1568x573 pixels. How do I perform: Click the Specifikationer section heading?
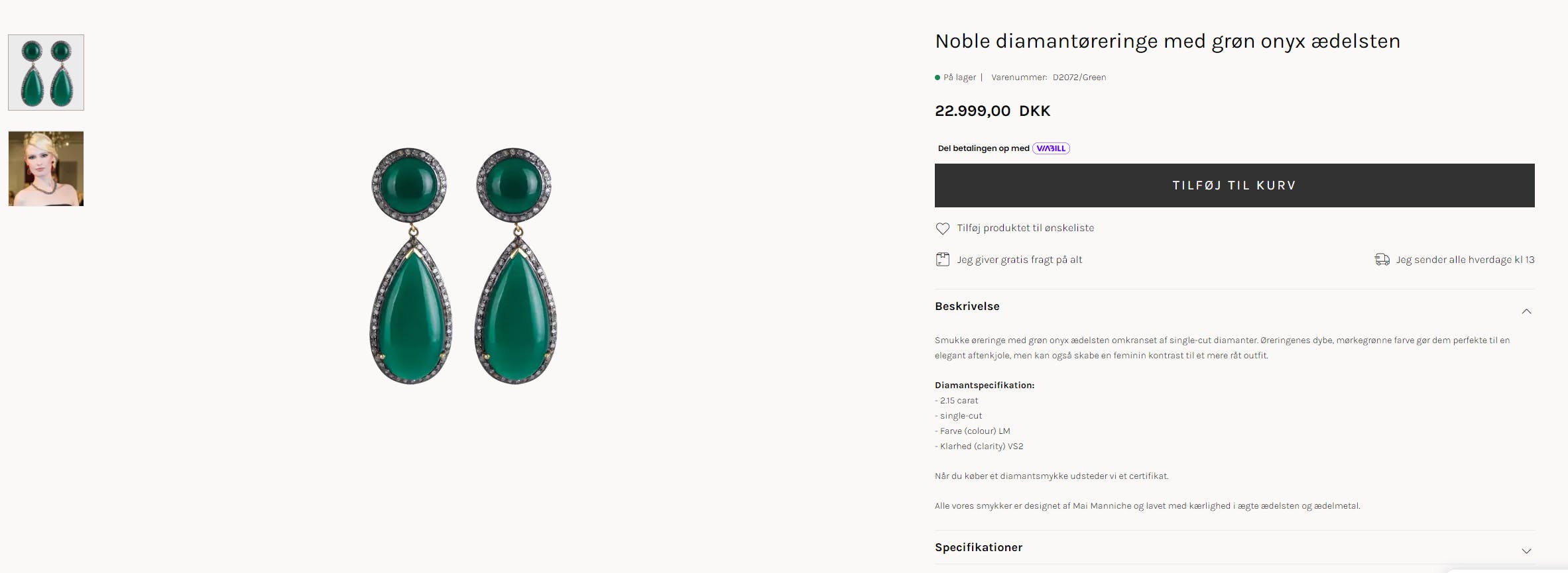coord(978,547)
